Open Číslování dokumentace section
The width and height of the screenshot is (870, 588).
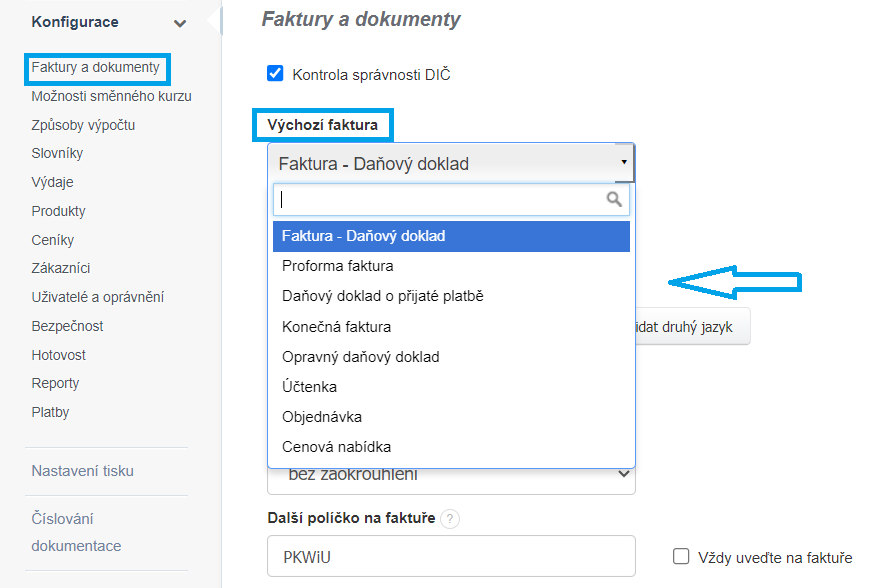76,532
